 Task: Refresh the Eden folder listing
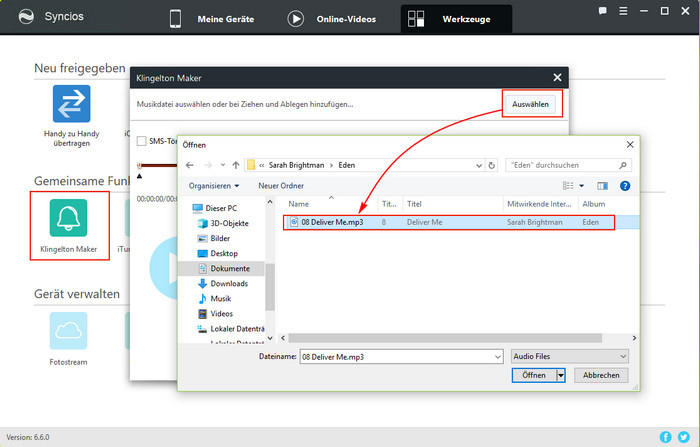492,165
